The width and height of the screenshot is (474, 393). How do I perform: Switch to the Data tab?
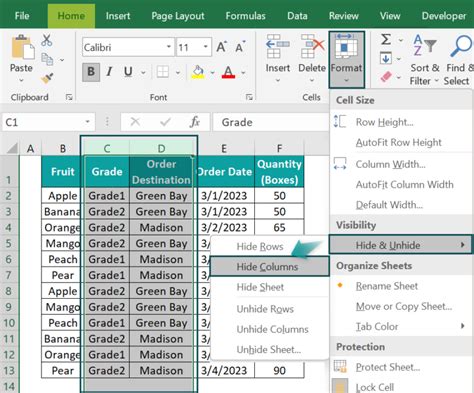297,16
